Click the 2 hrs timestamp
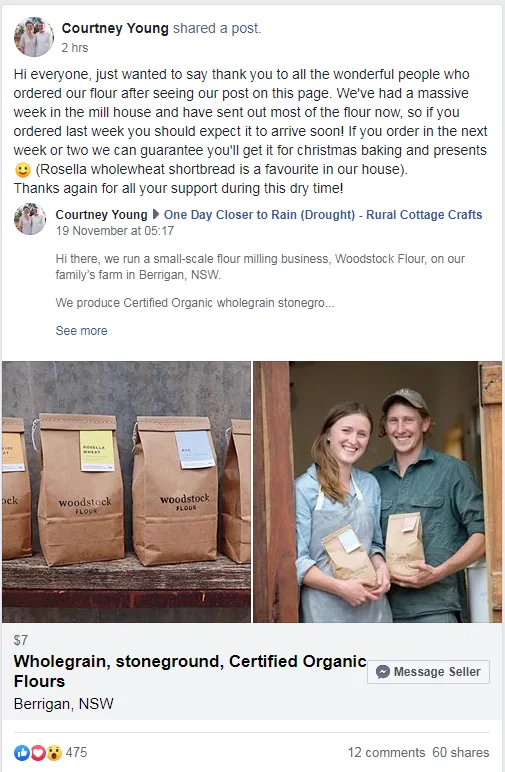 tap(75, 48)
